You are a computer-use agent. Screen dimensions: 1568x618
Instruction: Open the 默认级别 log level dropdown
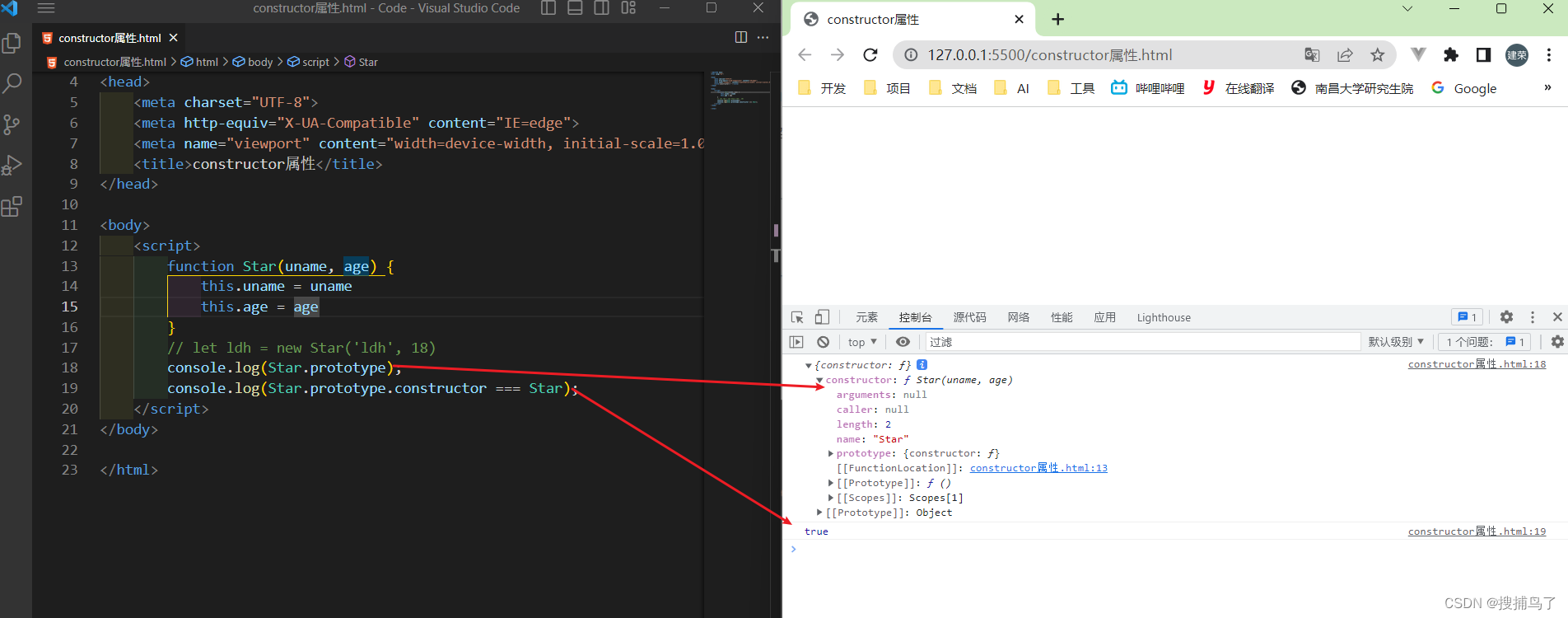[1396, 342]
